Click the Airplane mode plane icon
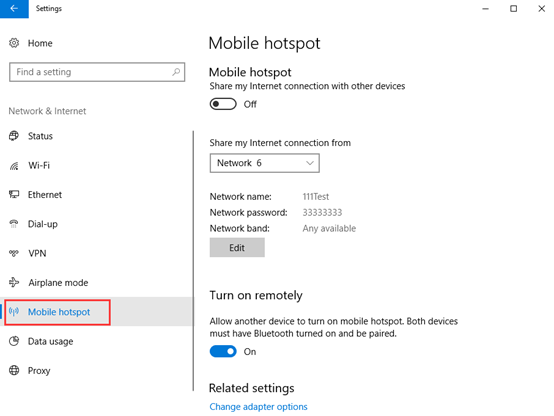This screenshot has width=554, height=416. (14, 282)
